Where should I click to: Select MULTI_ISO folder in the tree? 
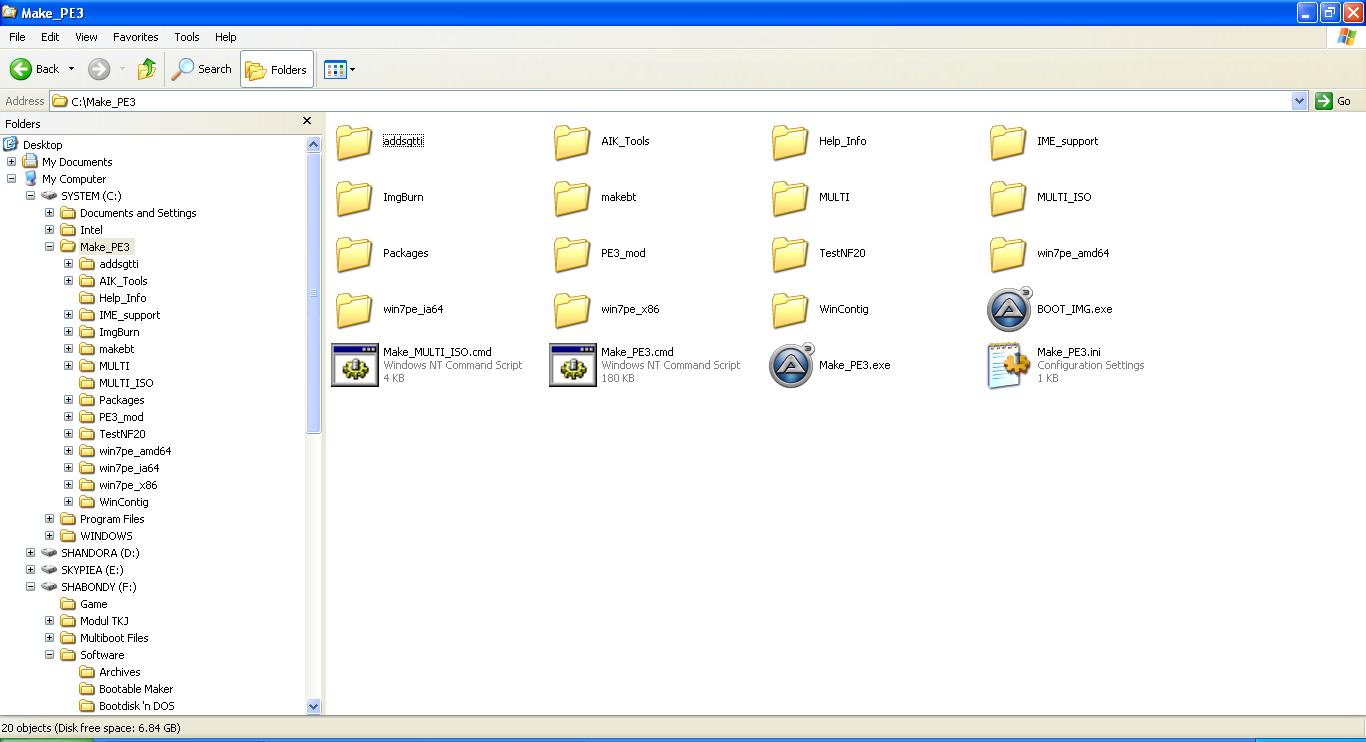pos(126,383)
